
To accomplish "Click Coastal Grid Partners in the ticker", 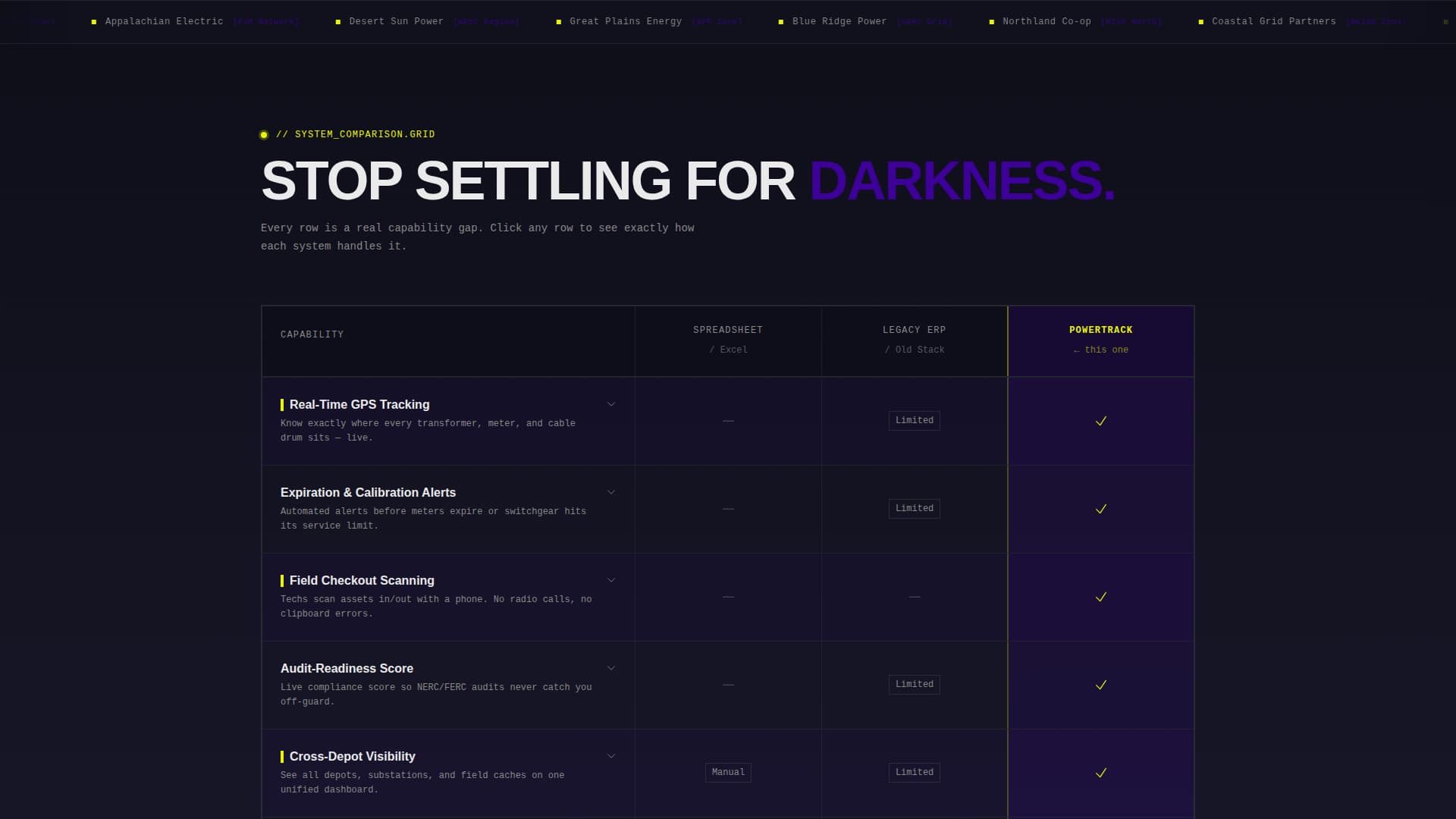I will coord(1274,21).
